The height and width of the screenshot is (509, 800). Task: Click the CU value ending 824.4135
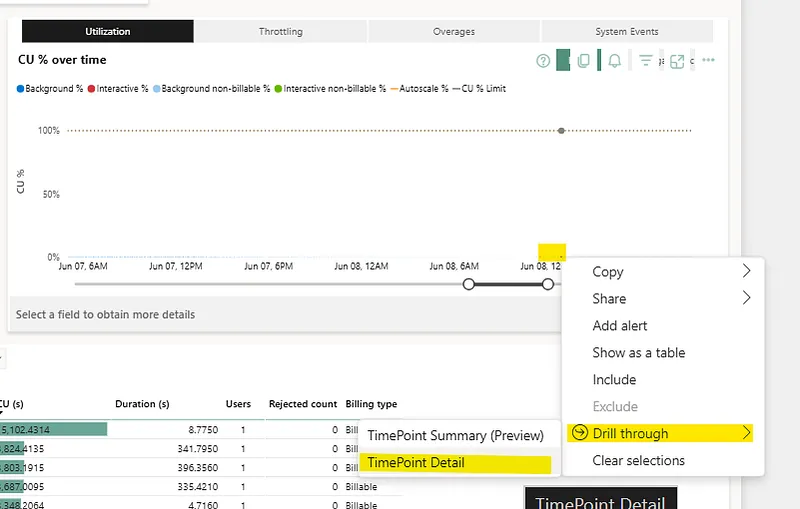coord(22,449)
